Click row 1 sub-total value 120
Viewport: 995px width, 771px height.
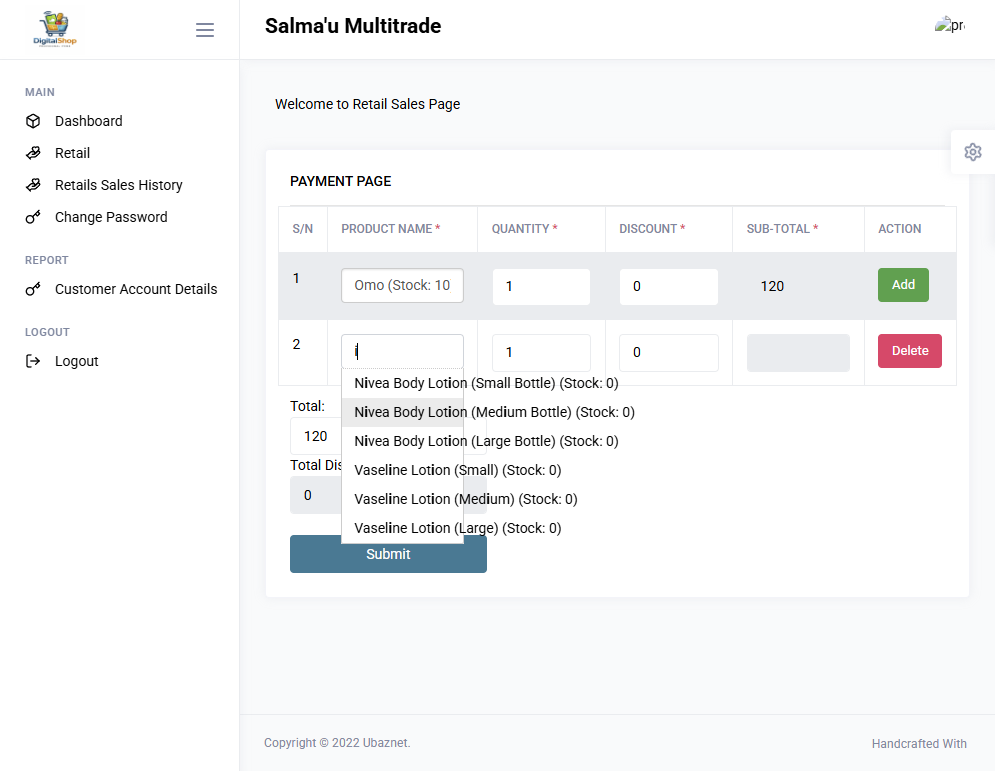click(x=772, y=286)
